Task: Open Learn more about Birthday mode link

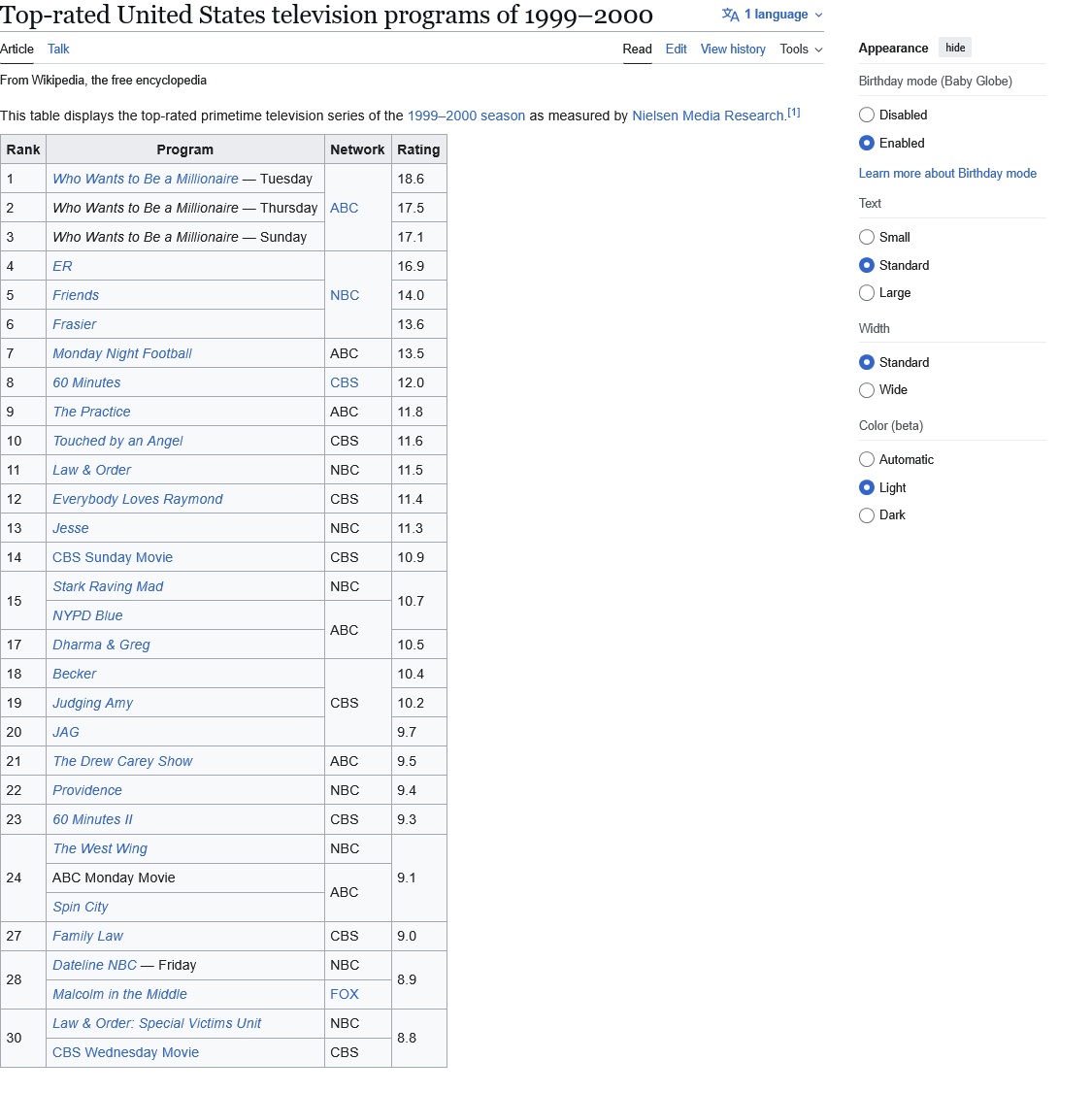Action: [x=947, y=174]
